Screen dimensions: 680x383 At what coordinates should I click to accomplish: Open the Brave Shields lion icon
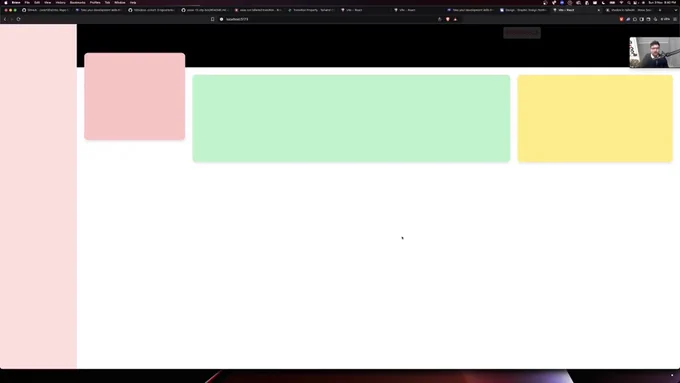coord(448,19)
